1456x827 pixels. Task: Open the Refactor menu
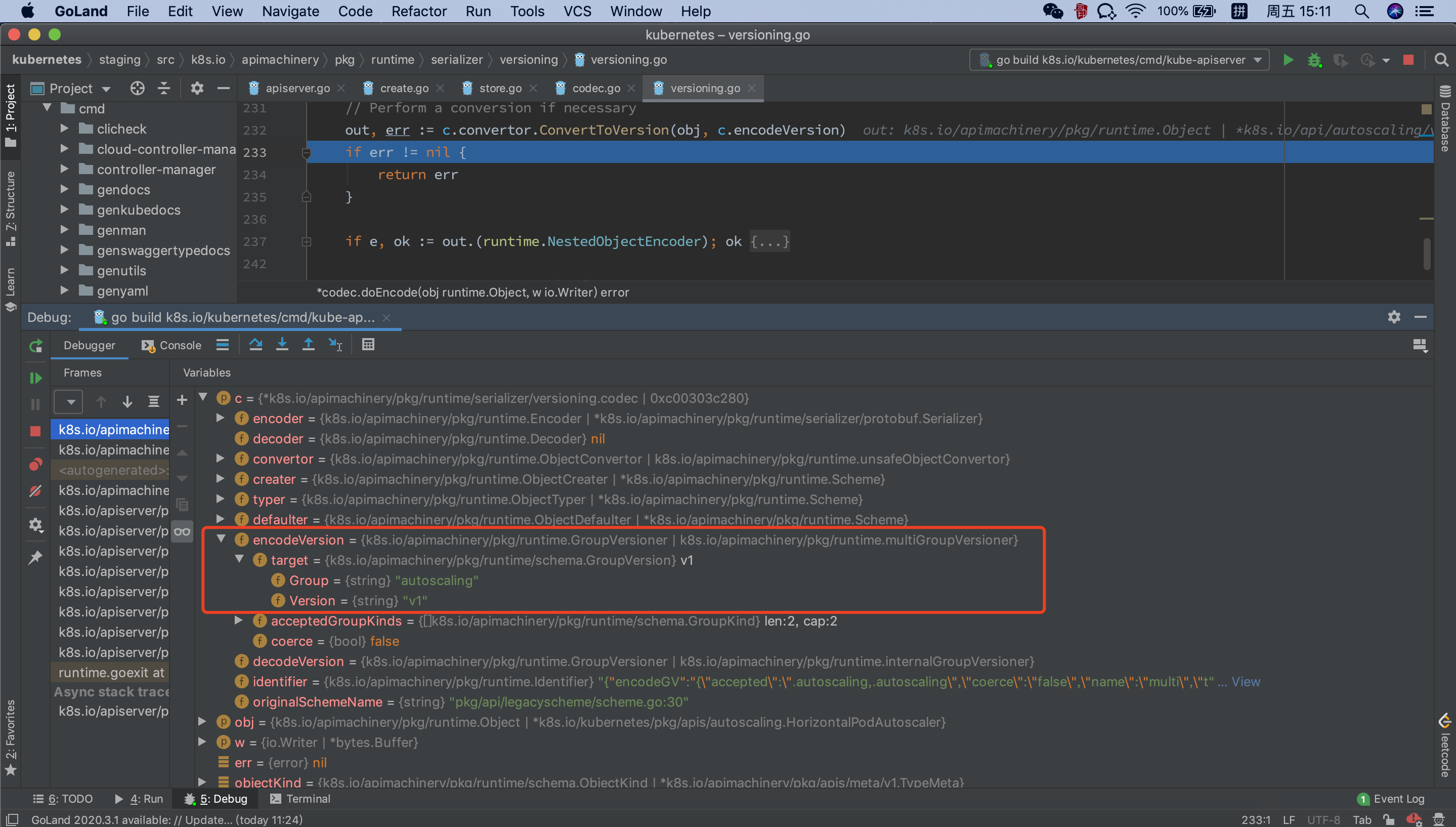pyautogui.click(x=419, y=11)
